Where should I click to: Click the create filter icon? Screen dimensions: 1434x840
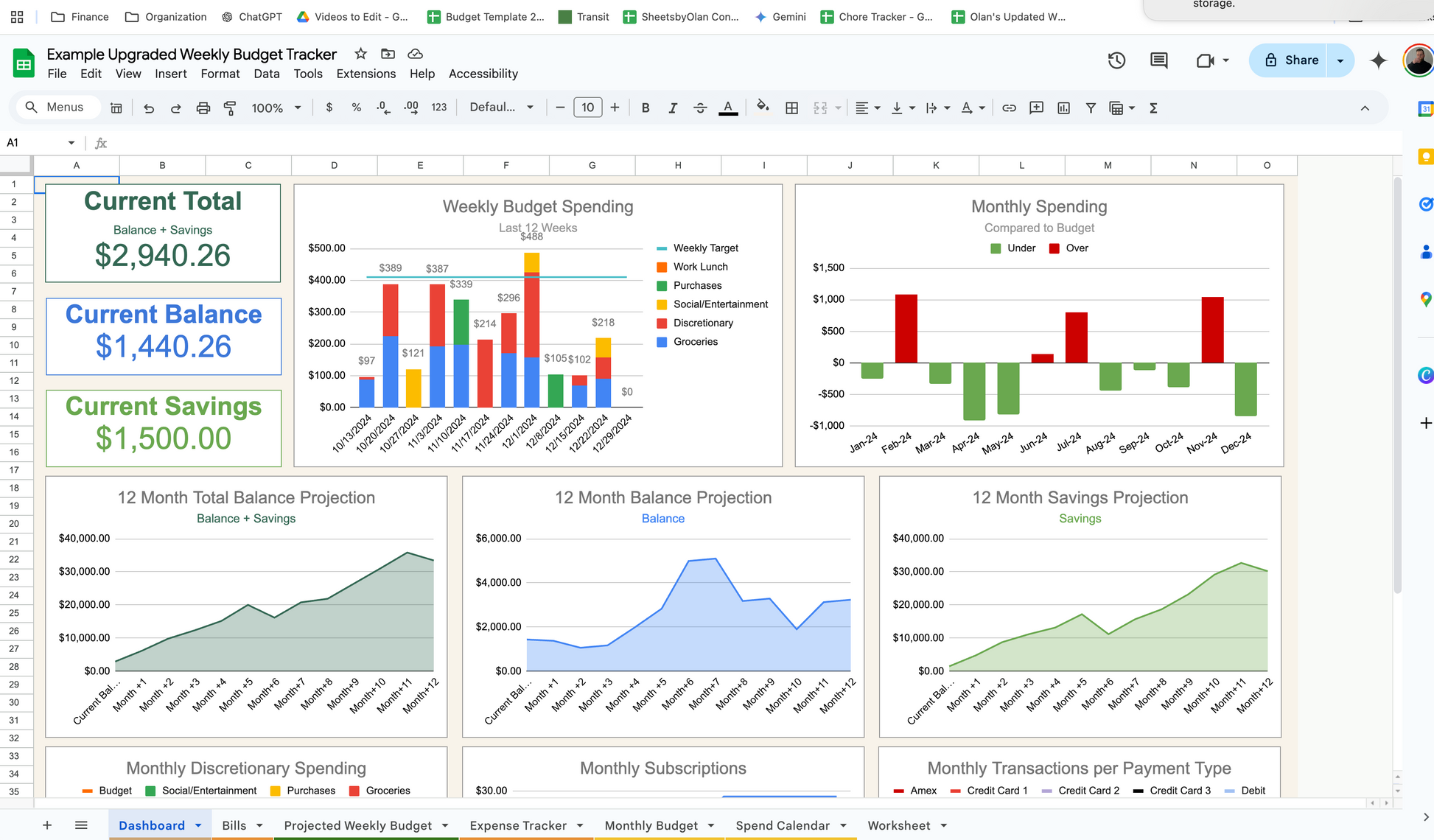click(1091, 108)
